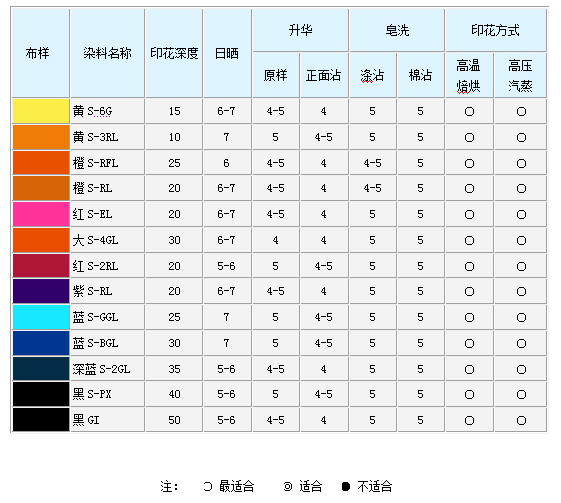This screenshot has height=503, width=561.
Task: Click the 染料名称 column header
Action: click(108, 53)
